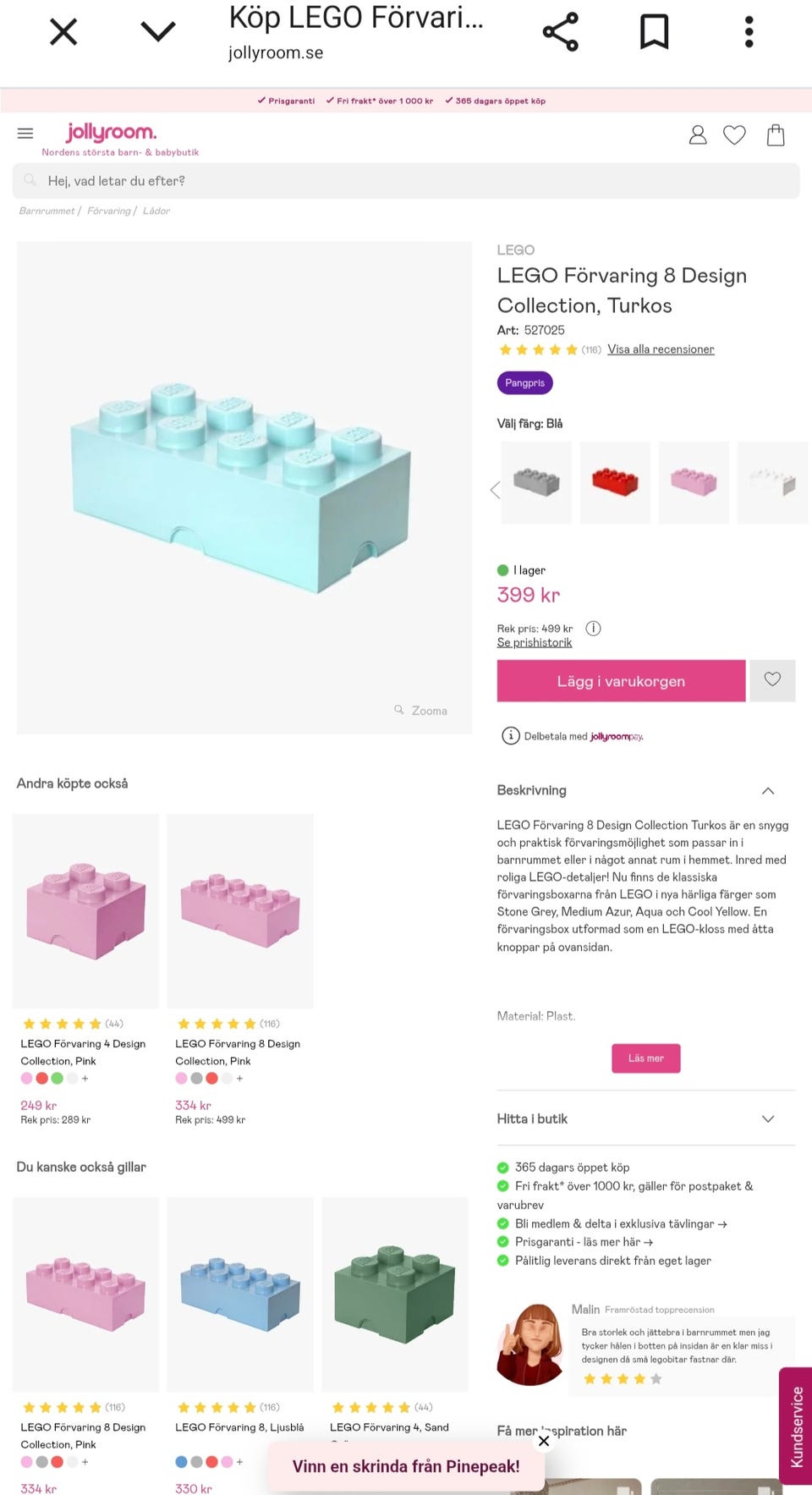Viewport: 812px width, 1495px height.
Task: Collapse the Beskrivning section
Action: (768, 791)
